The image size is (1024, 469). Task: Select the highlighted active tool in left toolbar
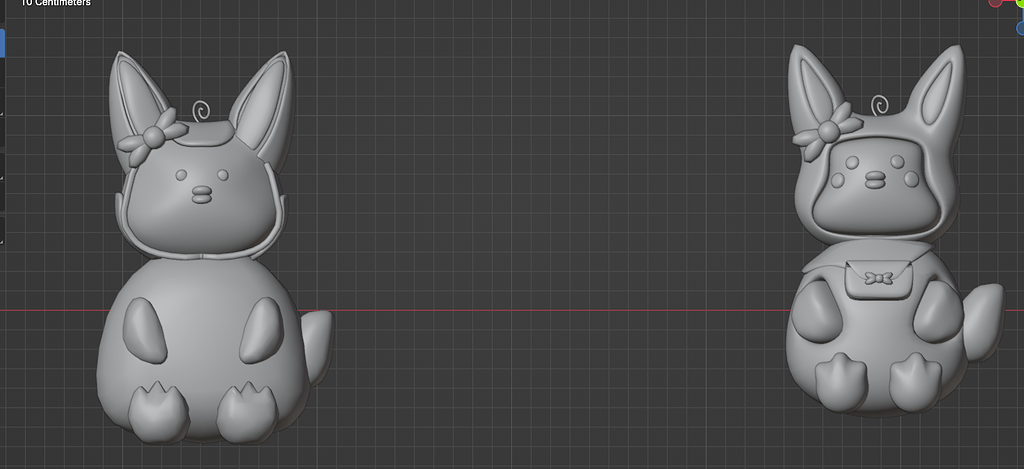click(2, 42)
